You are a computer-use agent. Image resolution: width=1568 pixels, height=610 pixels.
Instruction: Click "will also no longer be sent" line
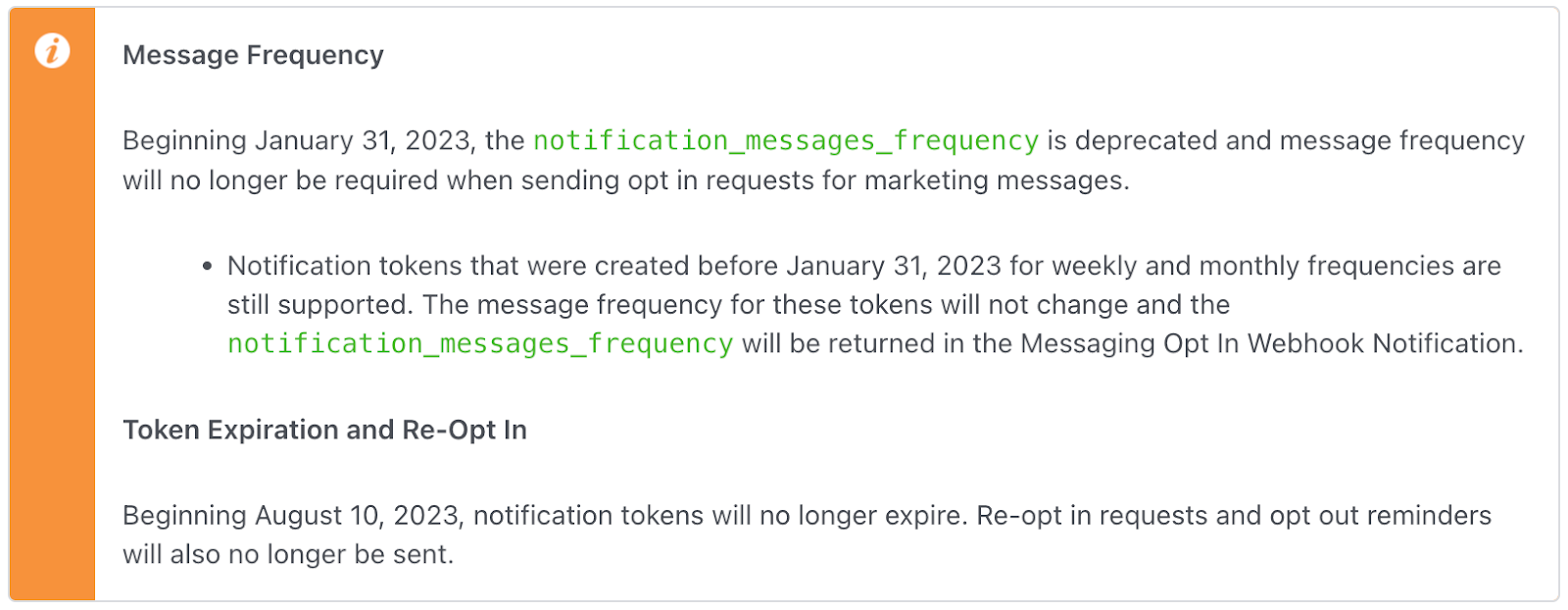click(287, 555)
